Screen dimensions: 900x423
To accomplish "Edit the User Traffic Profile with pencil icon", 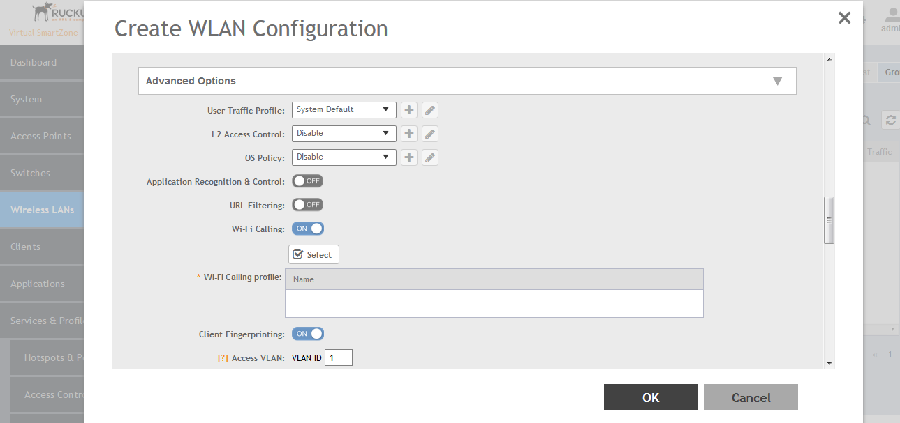I will coord(429,109).
